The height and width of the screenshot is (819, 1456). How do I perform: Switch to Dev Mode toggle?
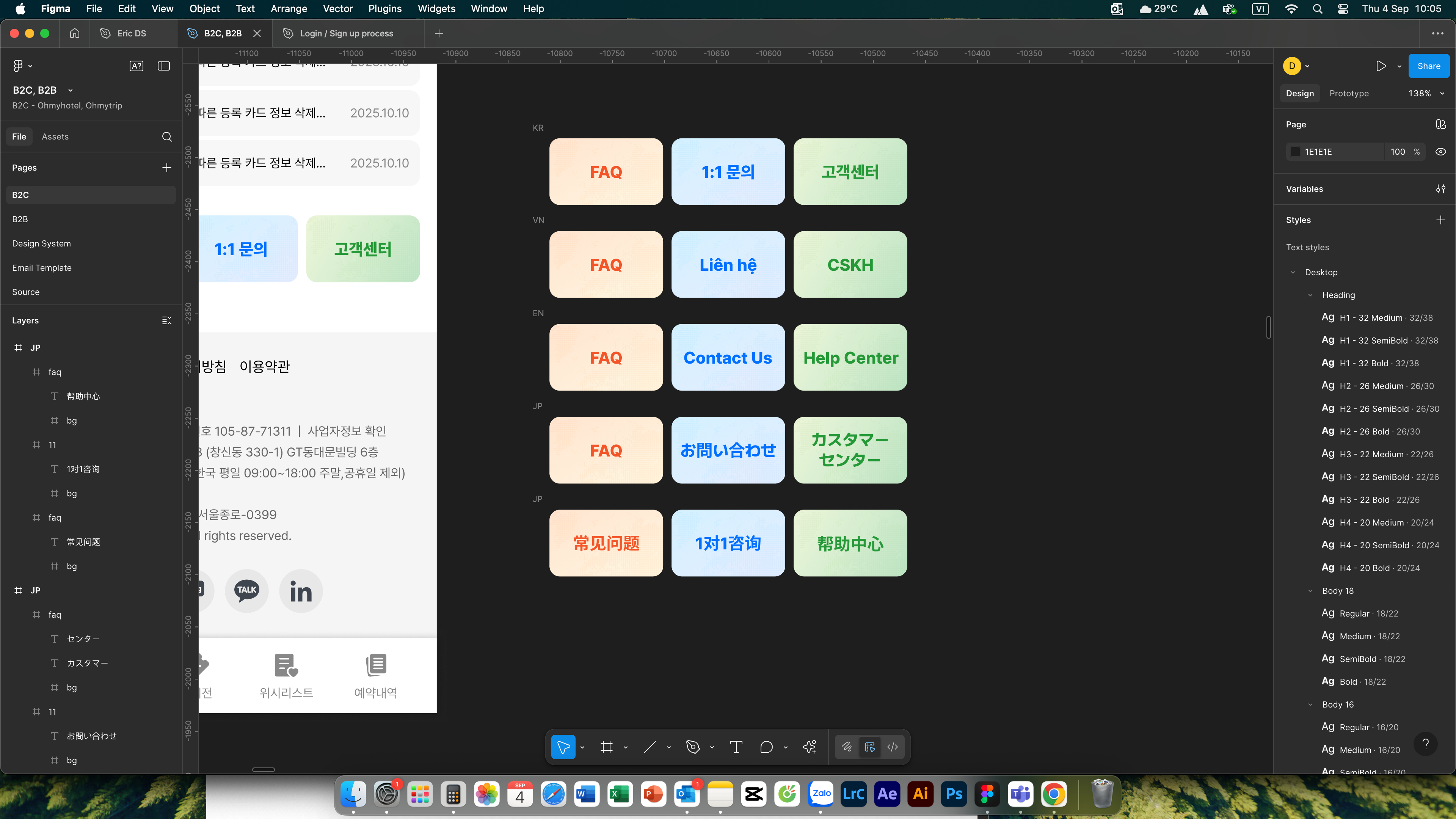coord(893,747)
